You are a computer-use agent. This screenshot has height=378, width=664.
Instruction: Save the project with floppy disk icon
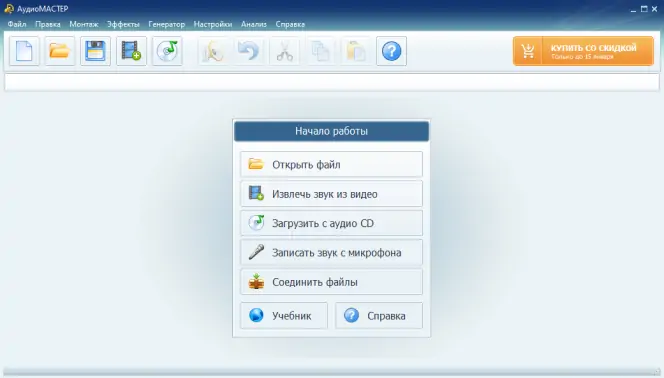[95, 51]
